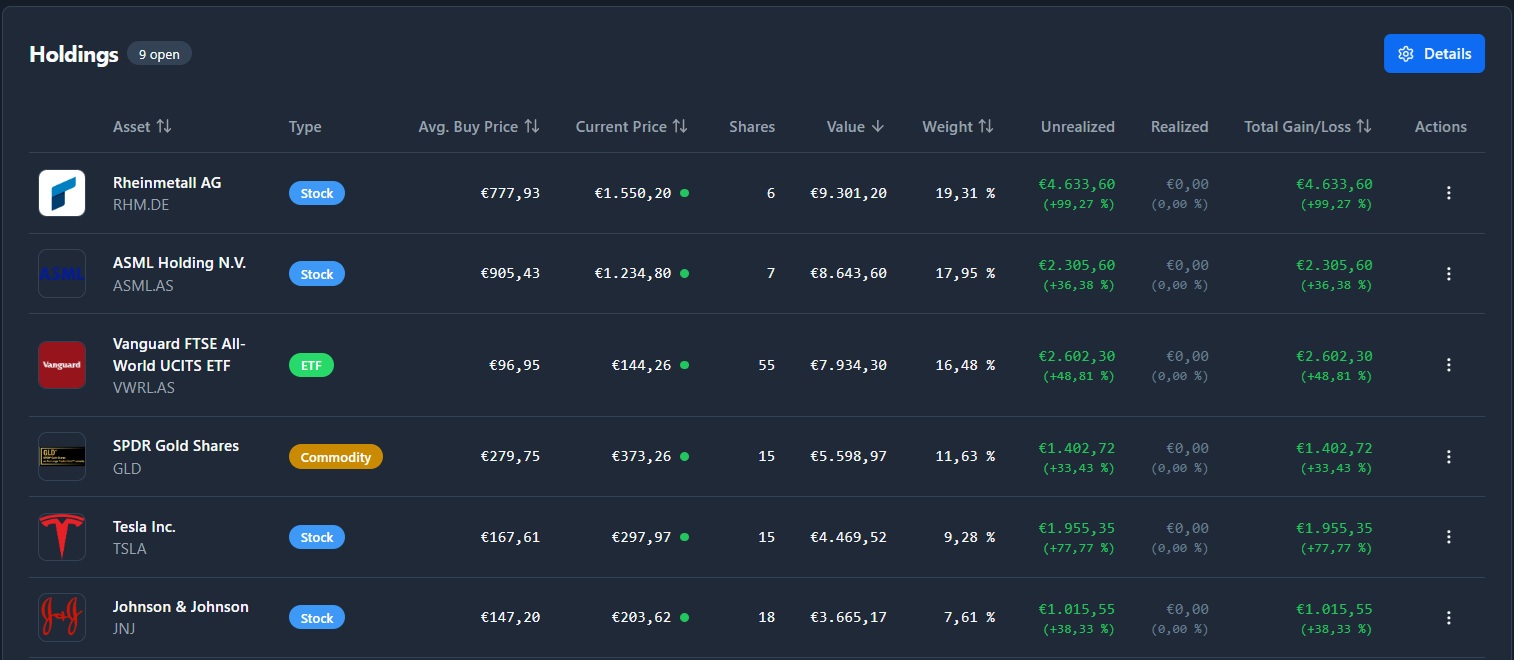Click the green live-price dot for Rheinmetall
The image size is (1514, 660).
tap(684, 193)
